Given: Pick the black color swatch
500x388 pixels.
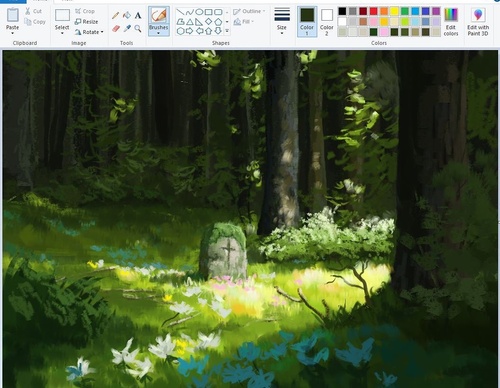Looking at the screenshot, I should point(342,11).
